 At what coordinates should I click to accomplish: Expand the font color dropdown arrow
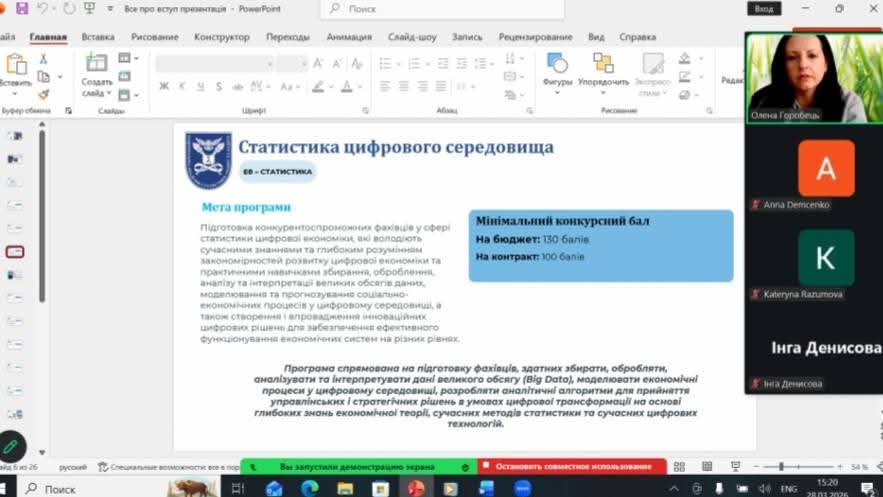pos(358,87)
